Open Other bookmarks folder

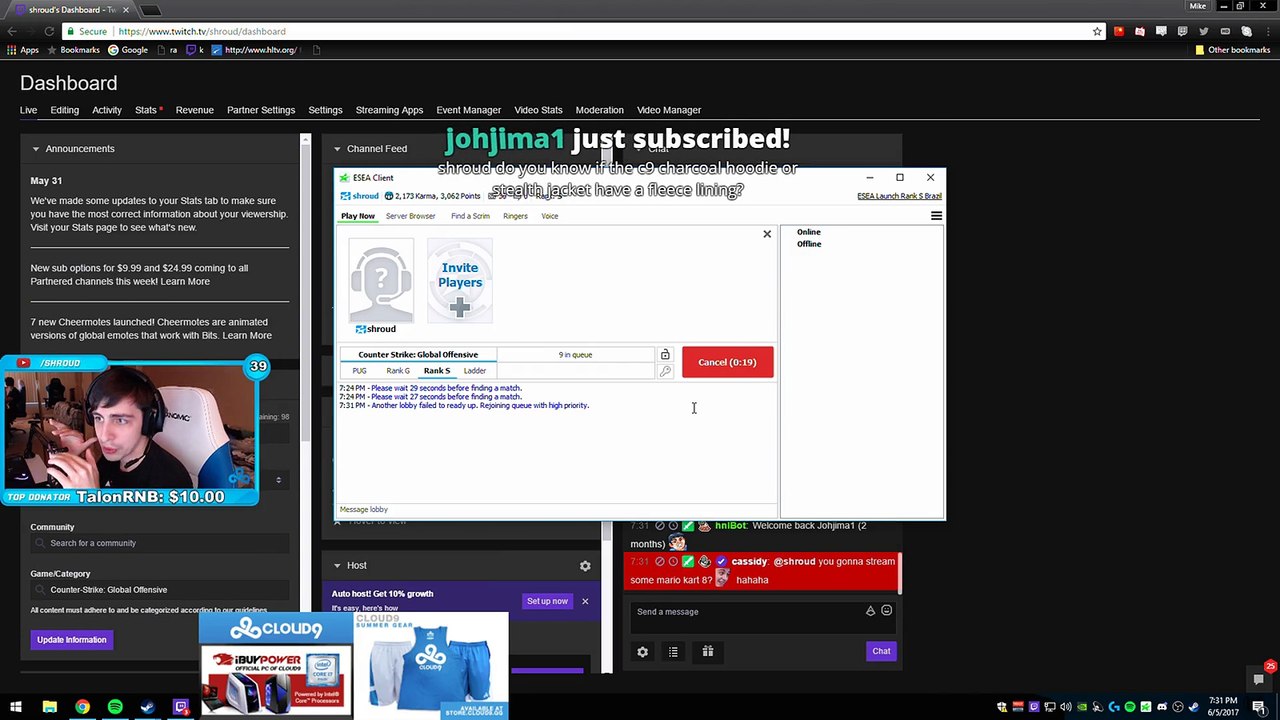(x=1232, y=50)
